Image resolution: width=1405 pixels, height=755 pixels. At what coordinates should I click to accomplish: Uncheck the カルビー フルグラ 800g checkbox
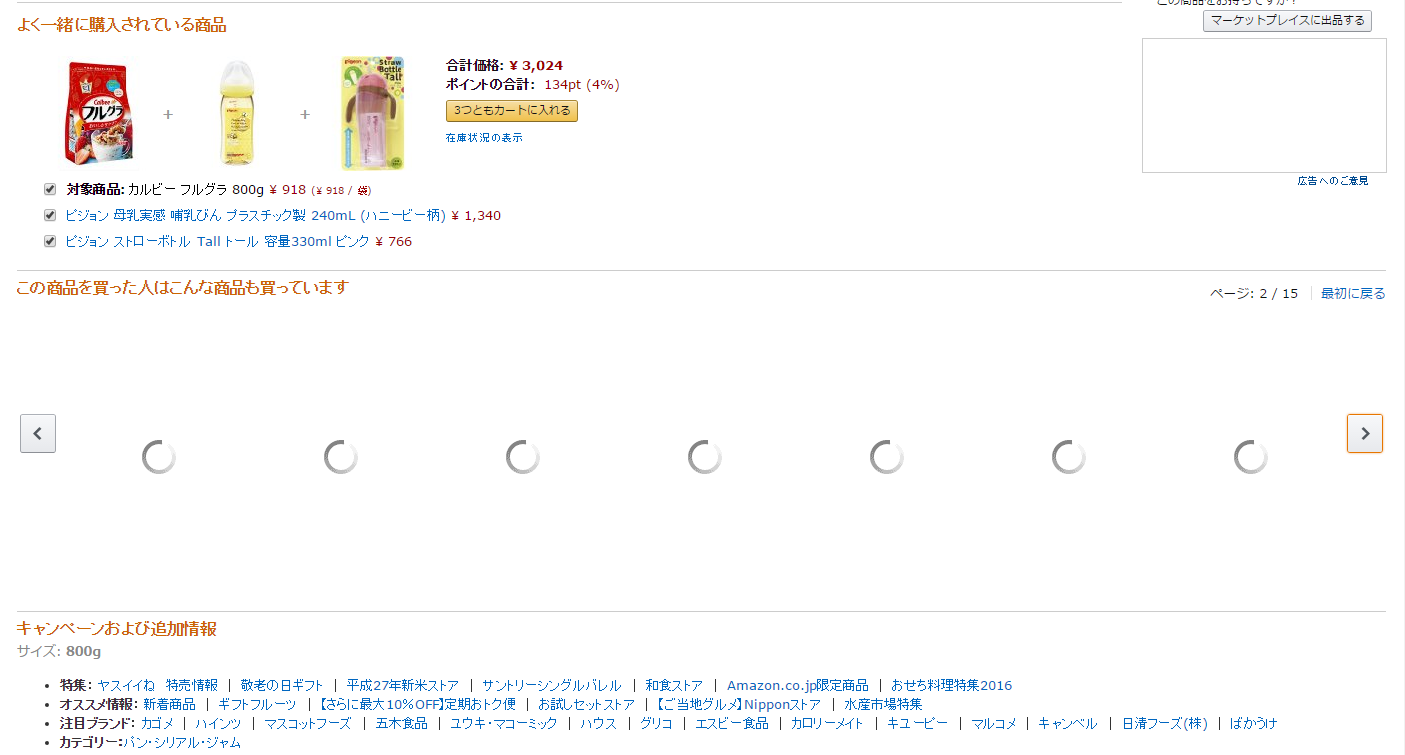(50, 189)
